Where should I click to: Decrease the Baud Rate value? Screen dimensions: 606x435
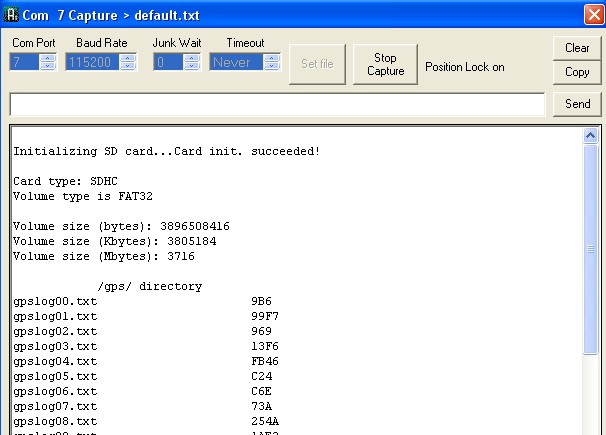(128, 66)
